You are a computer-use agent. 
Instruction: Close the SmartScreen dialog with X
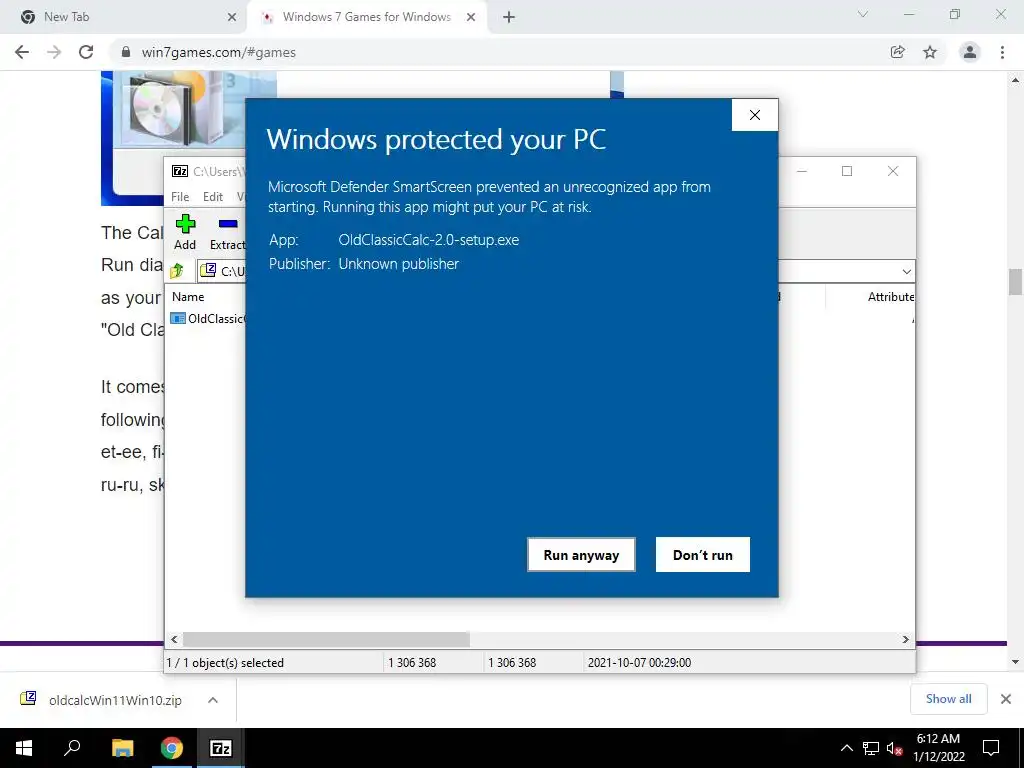pos(755,115)
